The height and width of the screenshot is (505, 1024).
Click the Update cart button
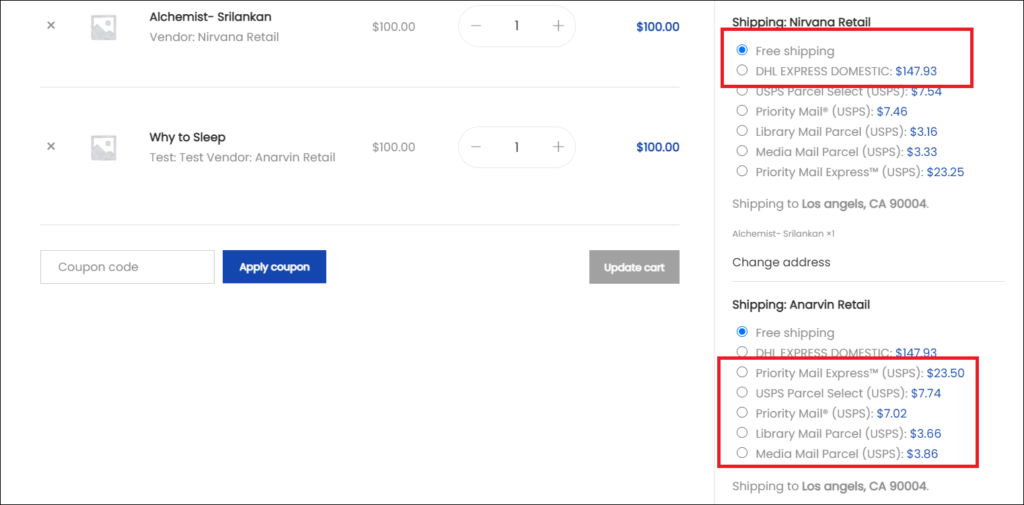point(634,267)
